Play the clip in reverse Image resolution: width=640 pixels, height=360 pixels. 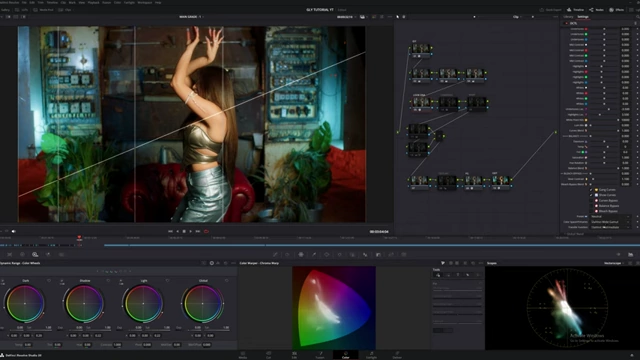point(177,231)
